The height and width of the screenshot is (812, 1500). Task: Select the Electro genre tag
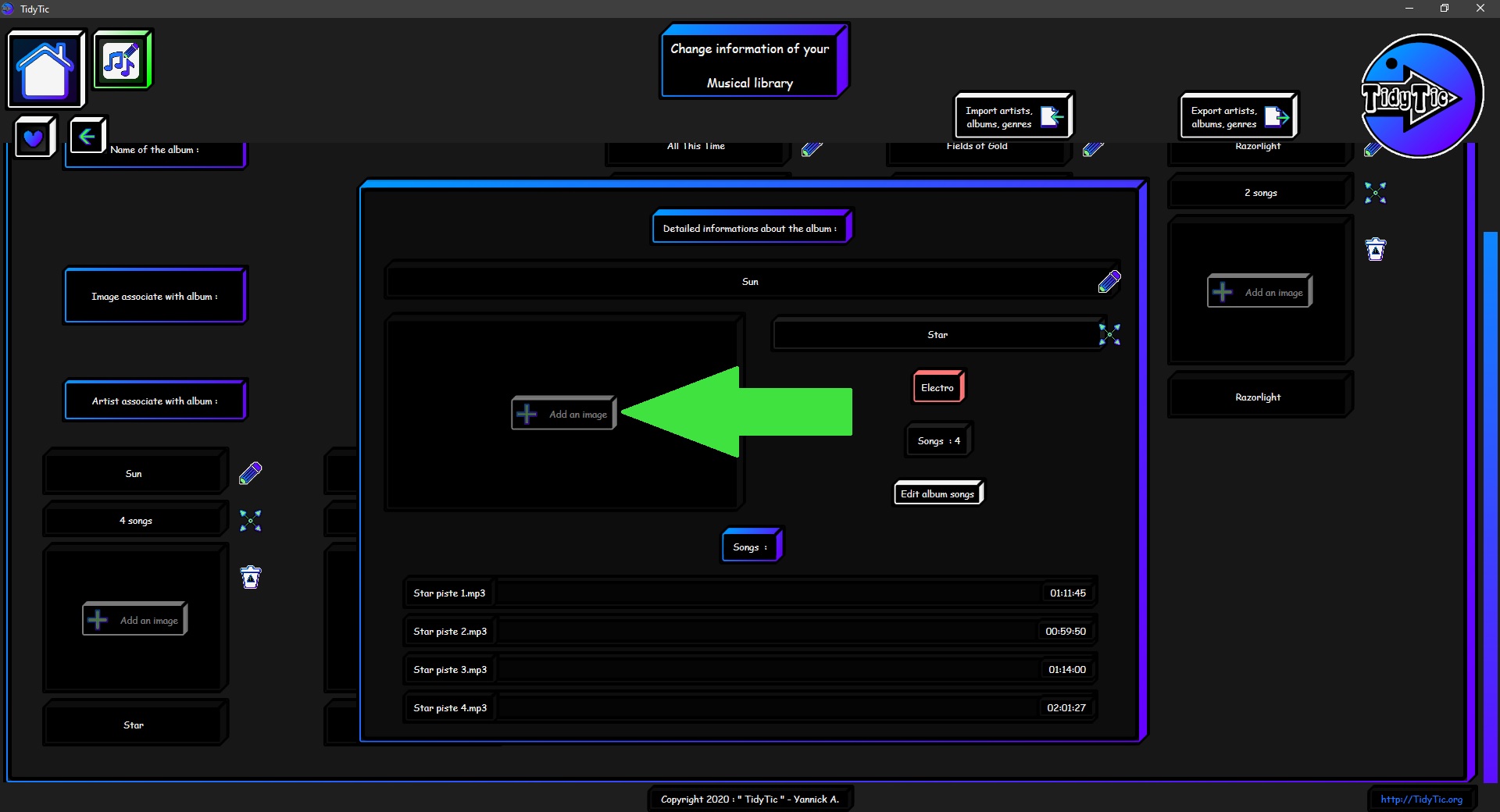tap(937, 388)
